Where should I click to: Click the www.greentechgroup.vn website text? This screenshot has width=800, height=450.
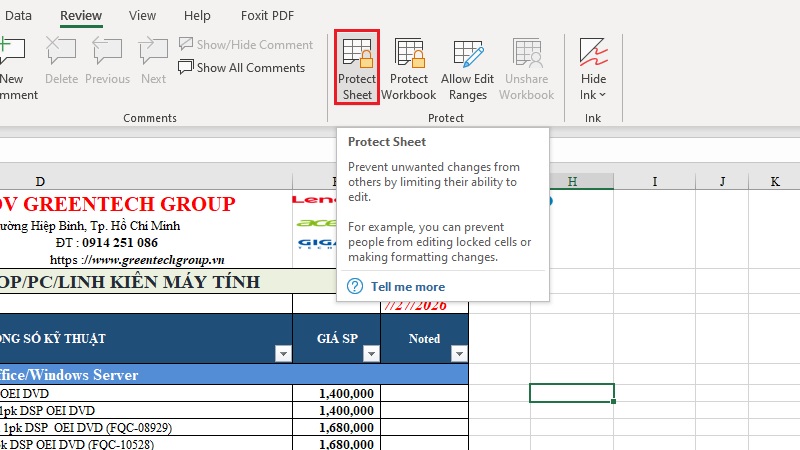tap(158, 260)
